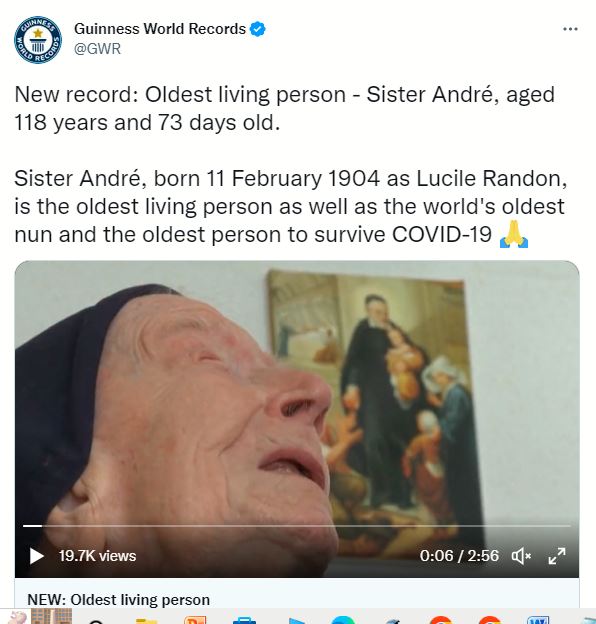596x624 pixels.
Task: Click the 19.7K views counter
Action: (x=97, y=556)
